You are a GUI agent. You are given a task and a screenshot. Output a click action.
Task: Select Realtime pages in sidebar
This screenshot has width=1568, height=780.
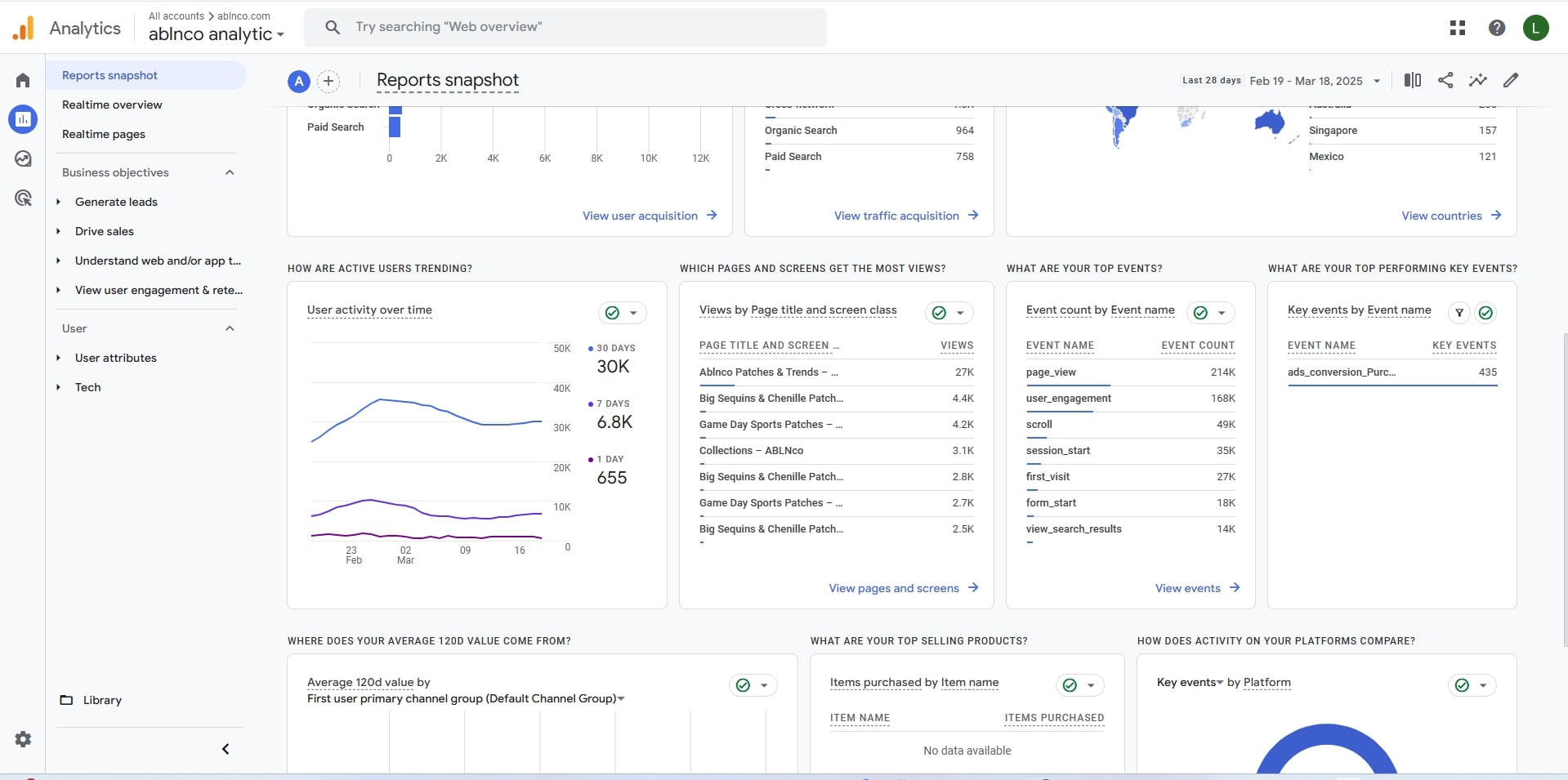(104, 134)
